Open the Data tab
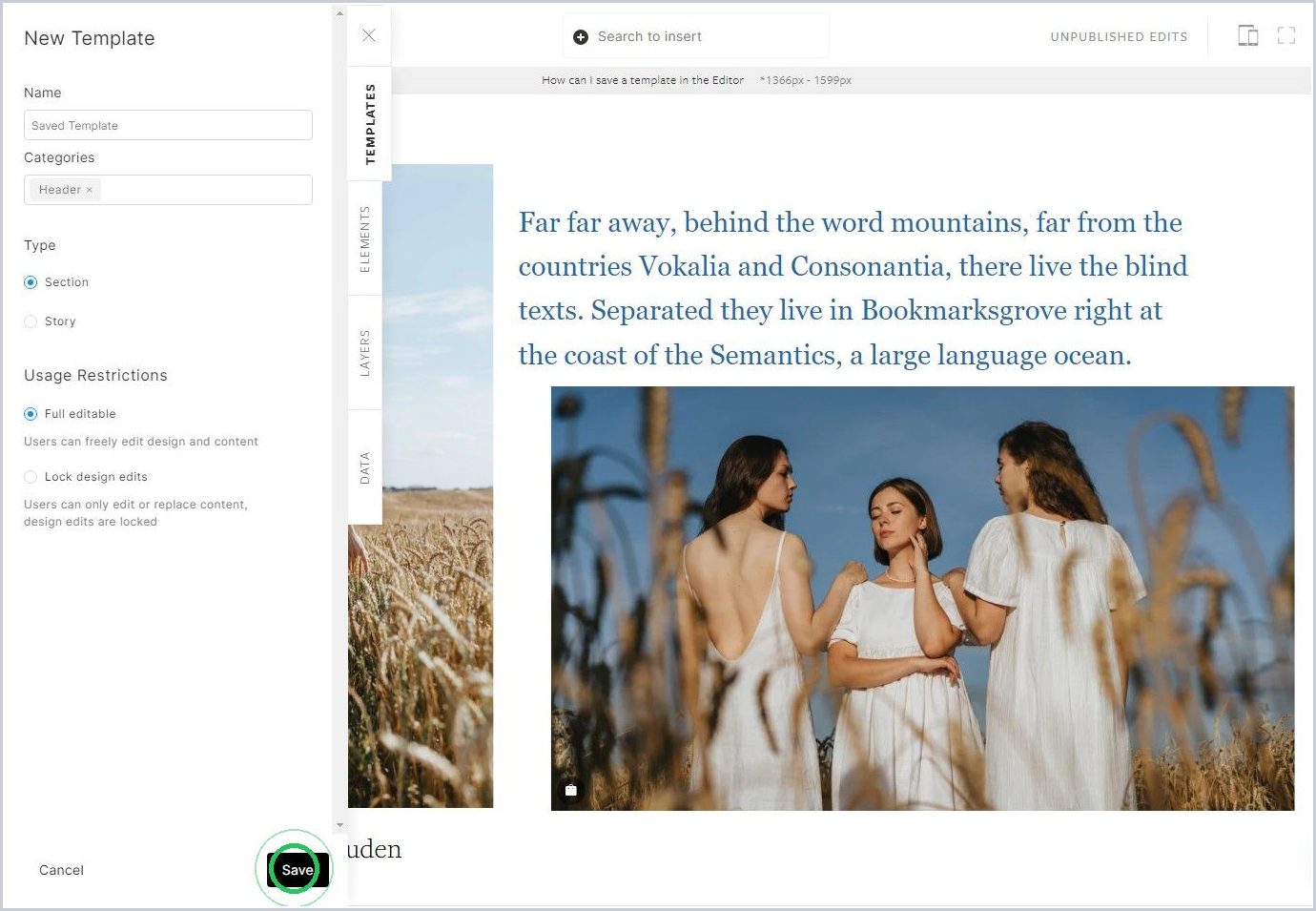Viewport: 1316px width, 911px height. (365, 467)
